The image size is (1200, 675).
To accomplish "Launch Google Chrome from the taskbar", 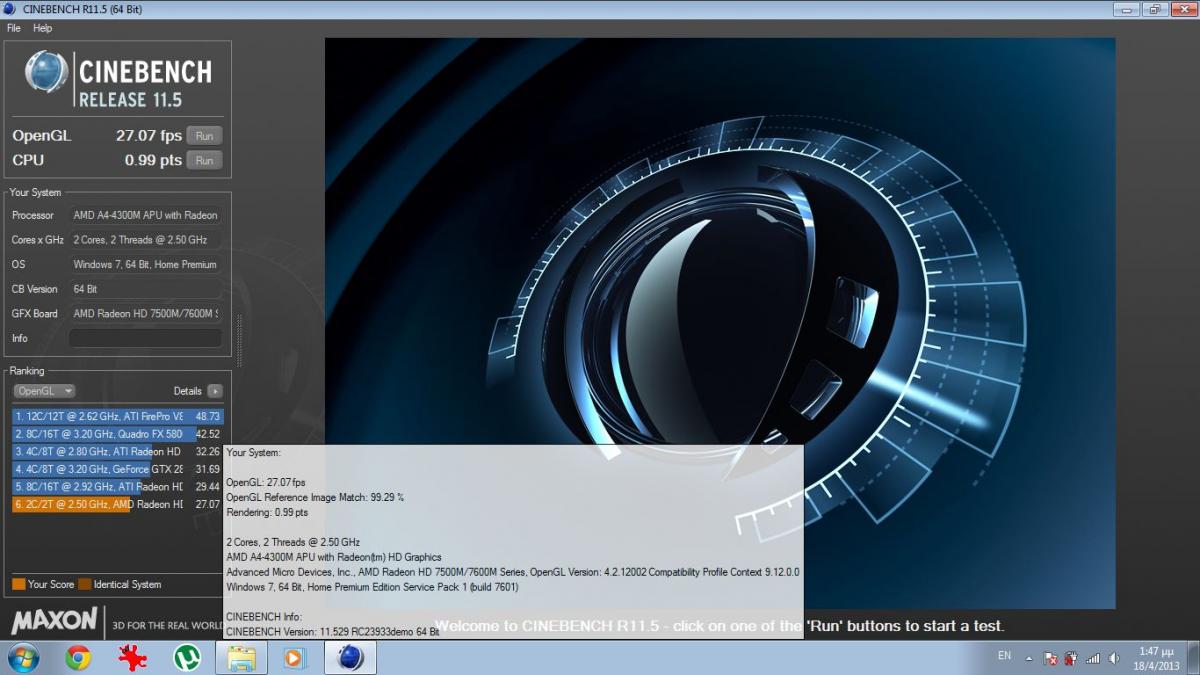I will pos(78,657).
